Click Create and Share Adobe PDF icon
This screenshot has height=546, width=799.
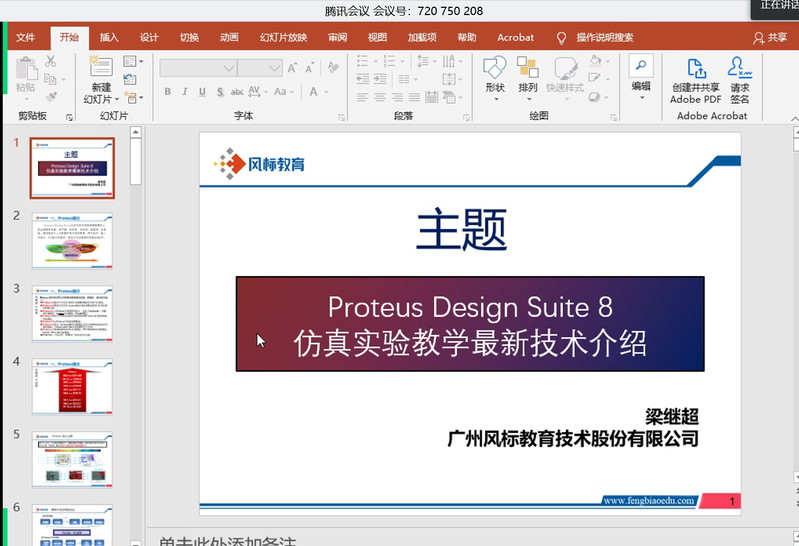tap(695, 69)
